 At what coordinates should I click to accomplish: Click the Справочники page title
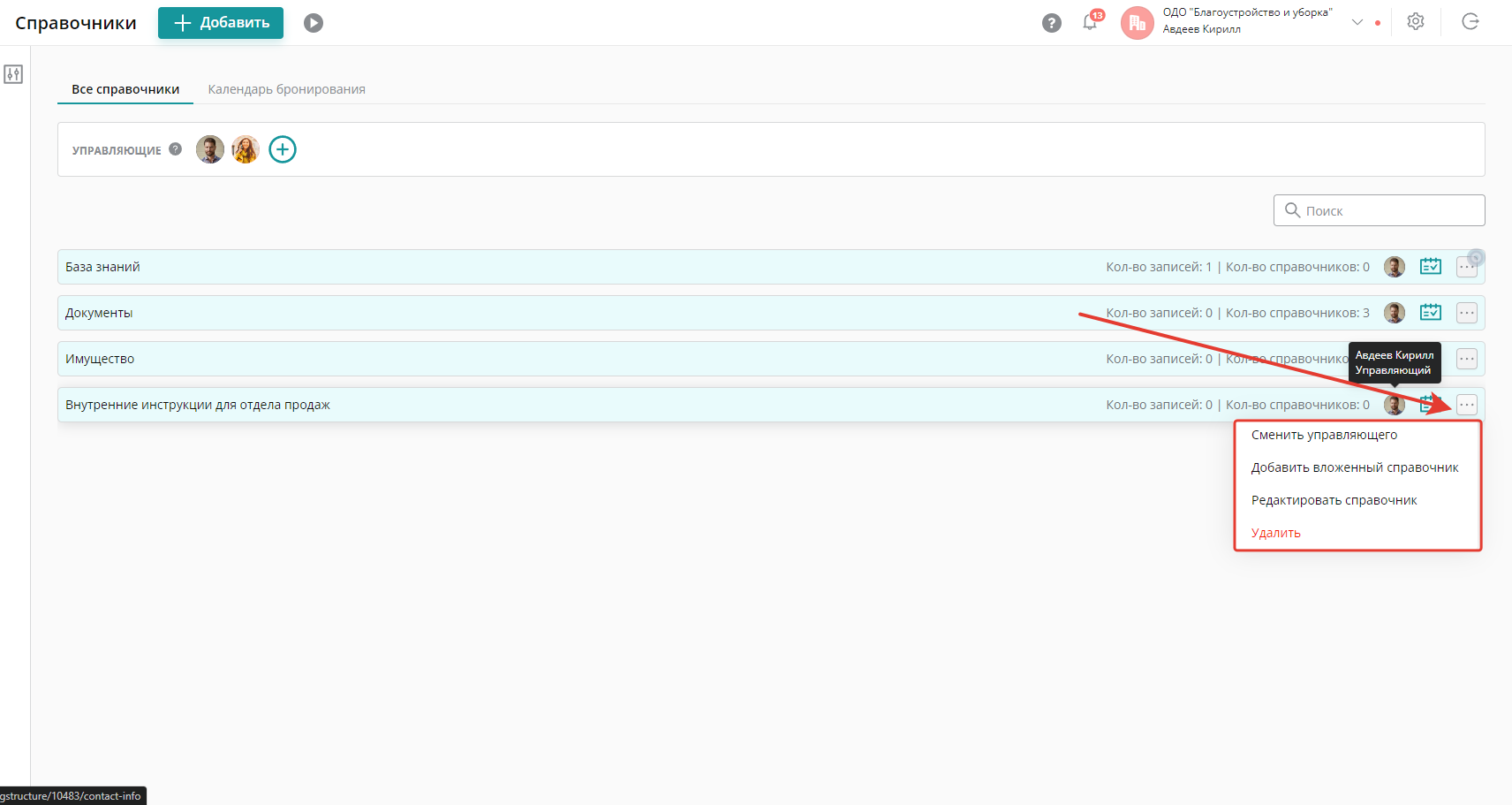[x=76, y=23]
